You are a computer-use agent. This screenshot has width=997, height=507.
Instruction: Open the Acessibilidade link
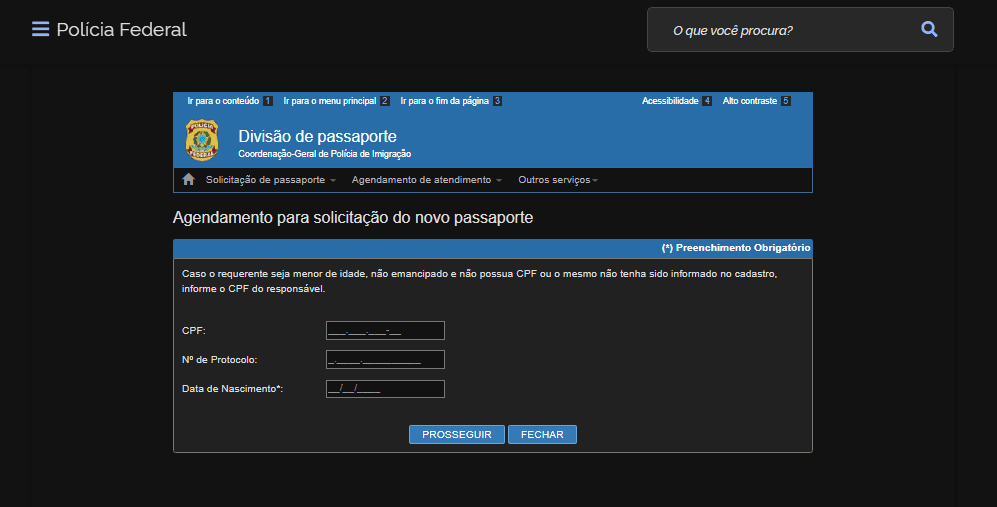coord(670,101)
